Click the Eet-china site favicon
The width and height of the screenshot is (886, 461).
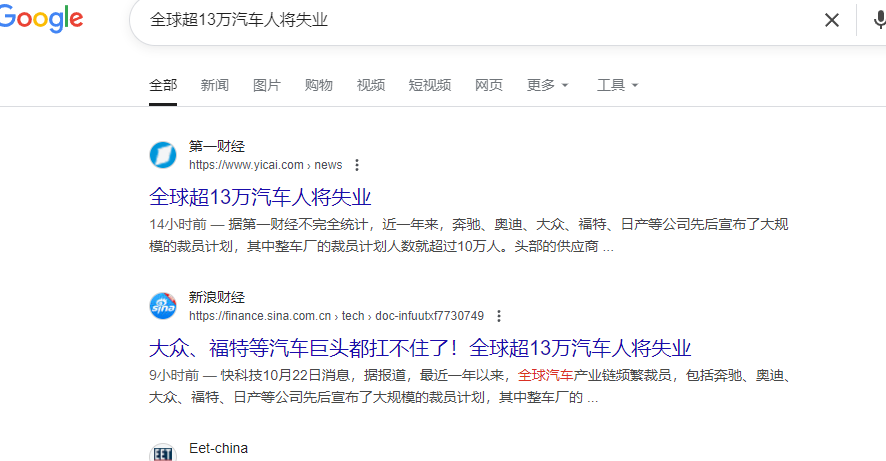(163, 453)
